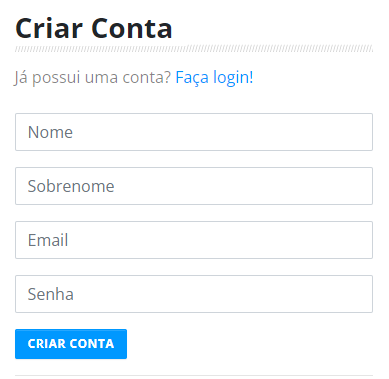Click the Nome input field
The height and width of the screenshot is (379, 389).
pyautogui.click(x=194, y=132)
